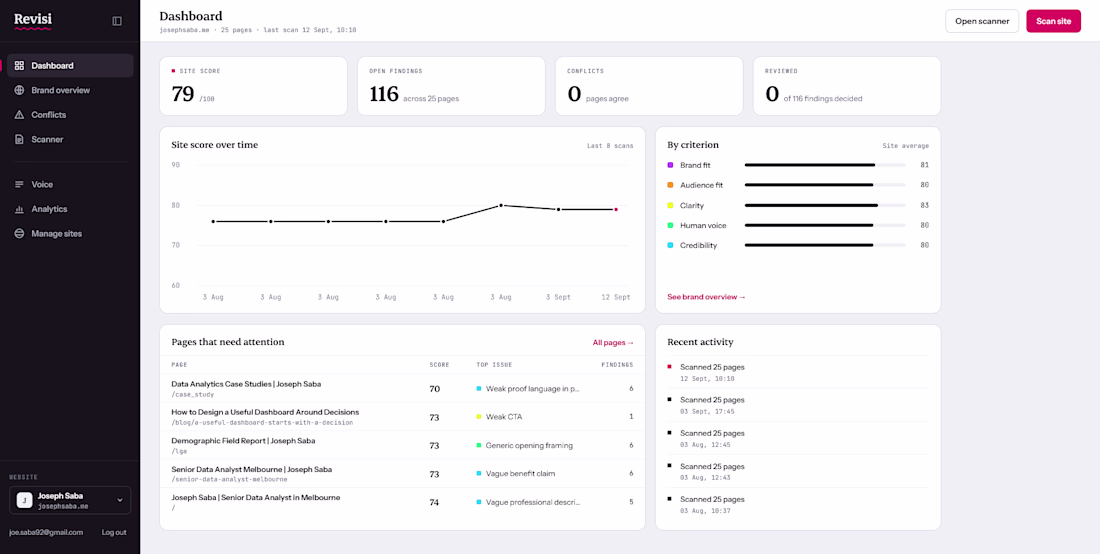The width and height of the screenshot is (1100, 554).
Task: Select Analytics in the sidebar
Action: point(70,209)
